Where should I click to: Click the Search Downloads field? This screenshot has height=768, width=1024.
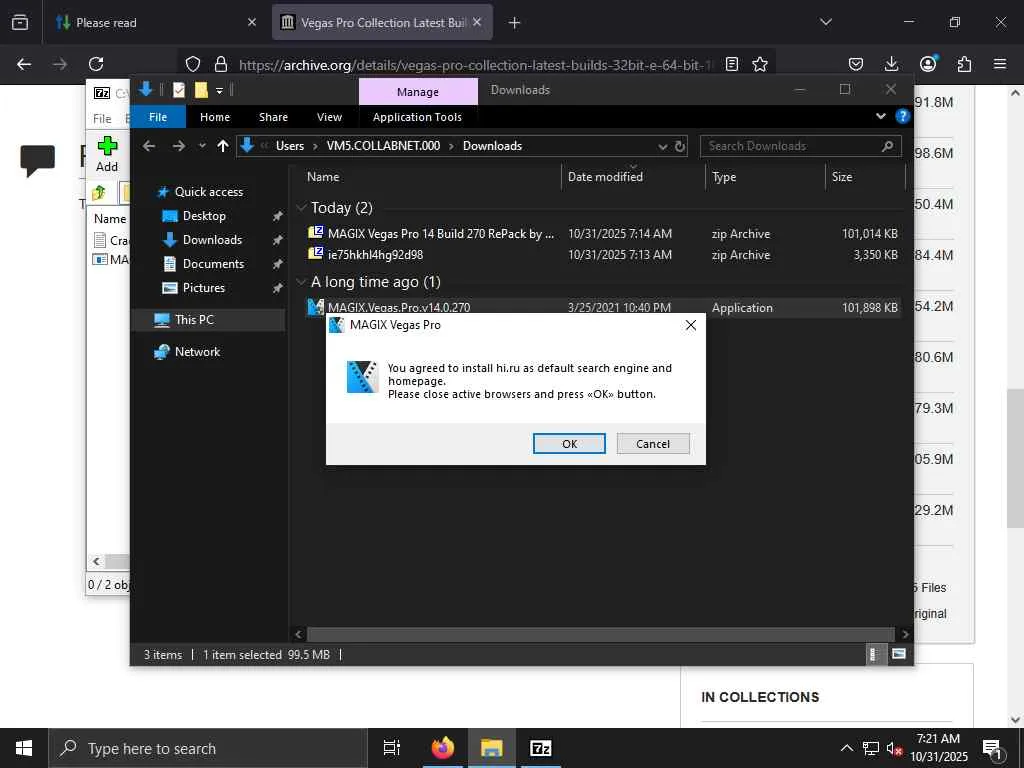point(801,146)
